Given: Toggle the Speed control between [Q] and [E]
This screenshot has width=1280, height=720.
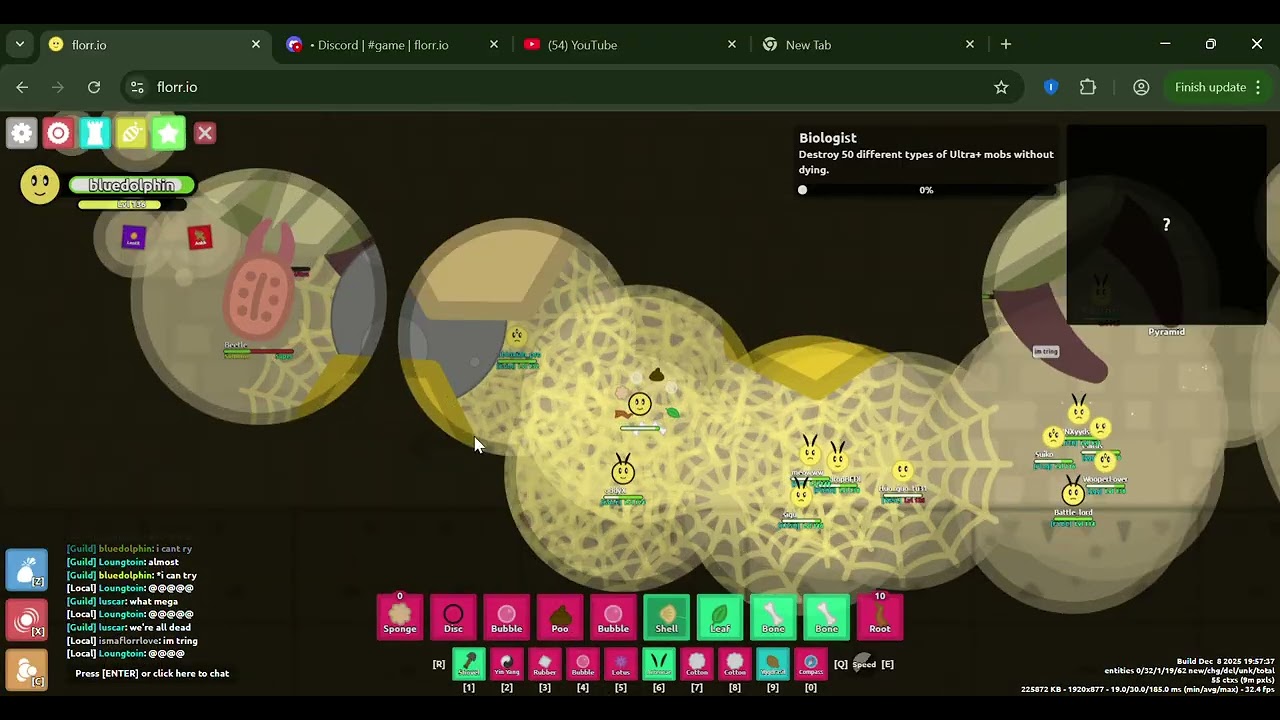Looking at the screenshot, I should pyautogui.click(x=864, y=664).
